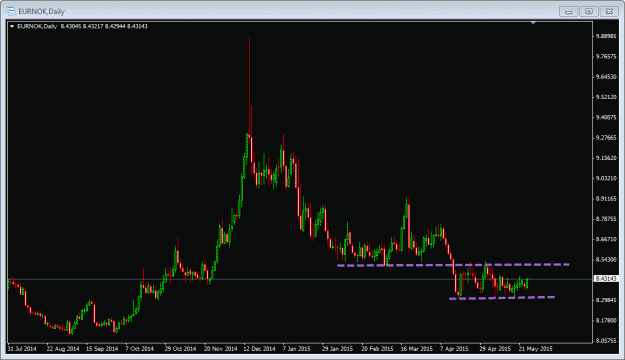Click the 9.27665 price scale label
The width and height of the screenshot is (625, 360).
[606, 138]
